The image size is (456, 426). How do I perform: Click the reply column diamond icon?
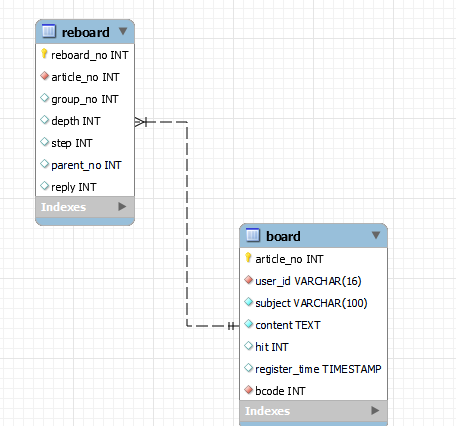(44, 186)
